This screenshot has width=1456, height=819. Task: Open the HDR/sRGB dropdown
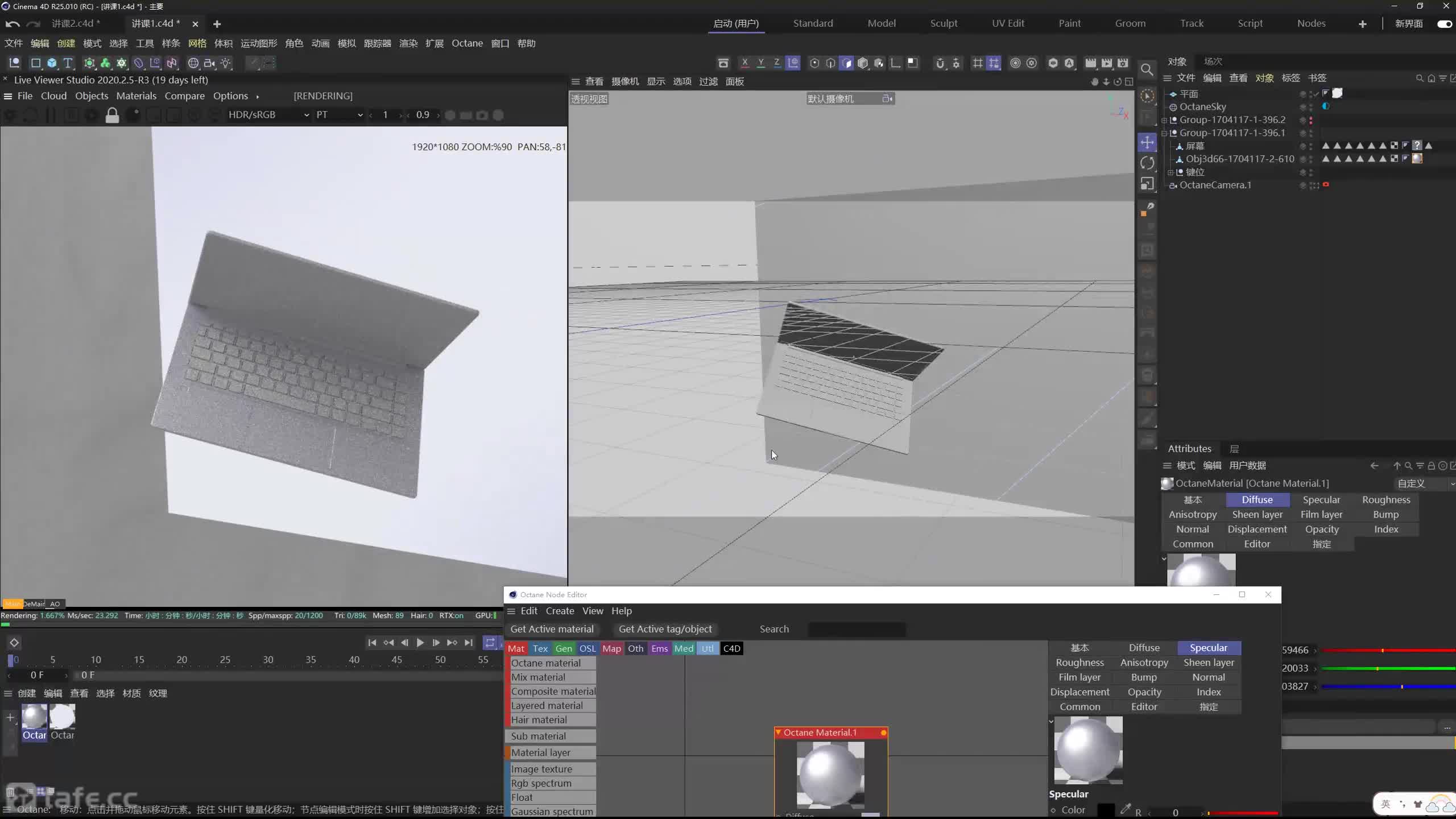[268, 115]
